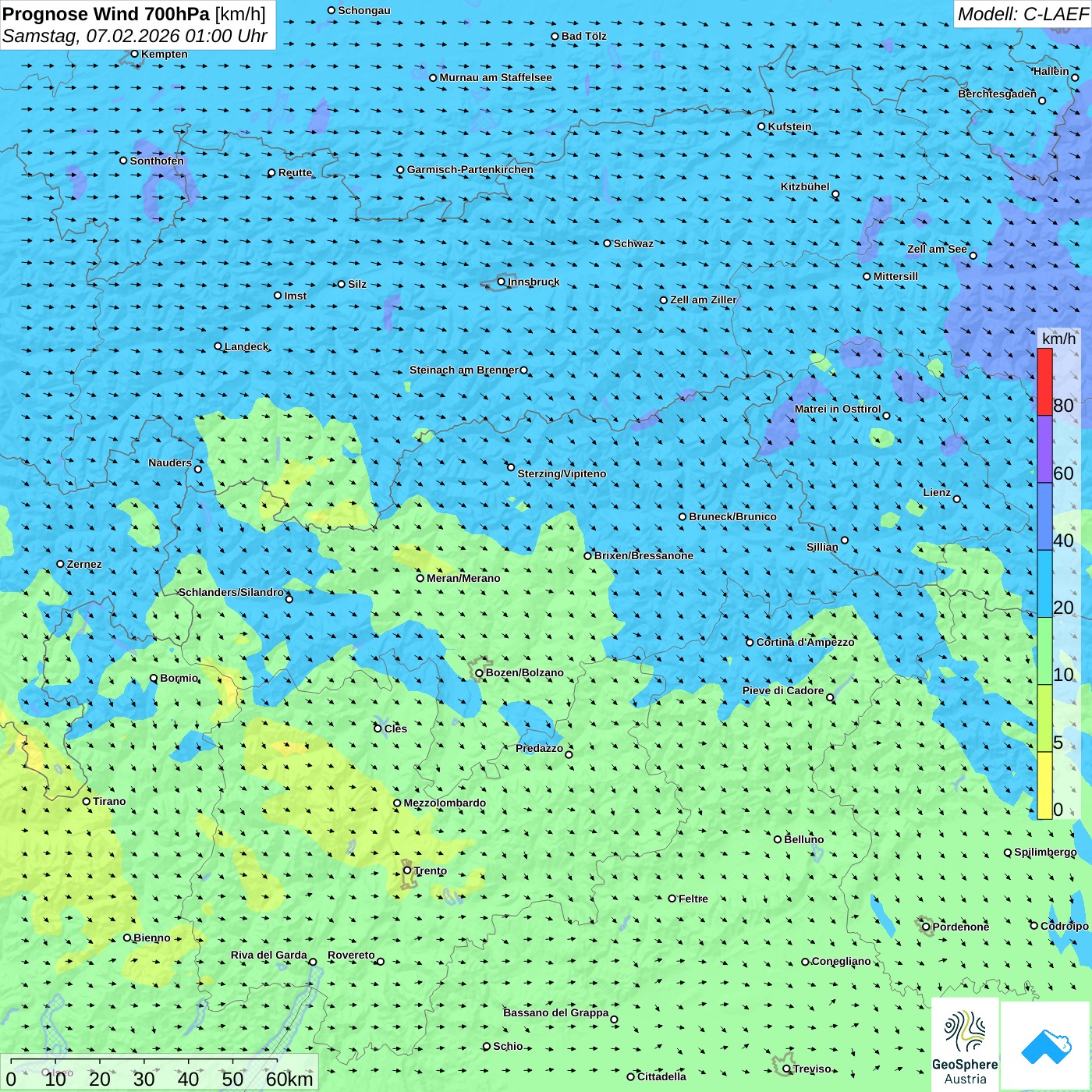Click the Belluno city label
This screenshot has height=1092, width=1092.
point(803,839)
